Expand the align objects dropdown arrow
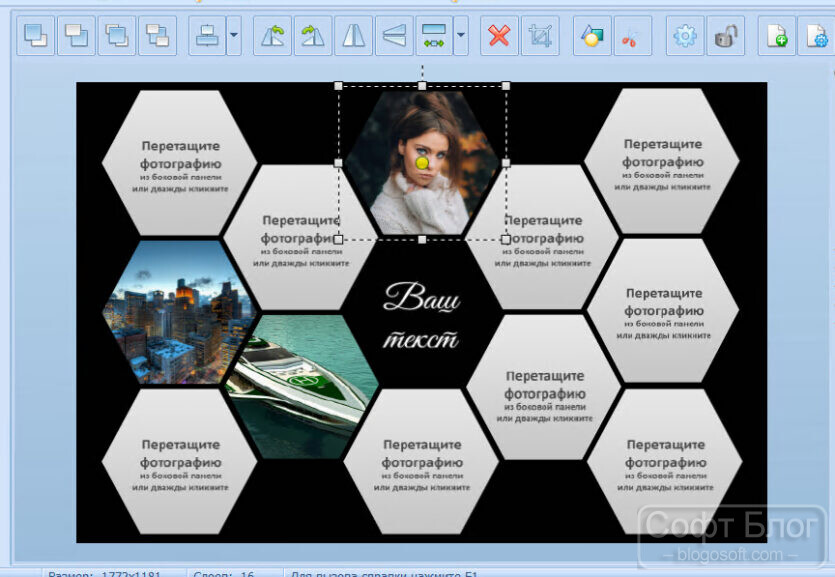 coord(234,36)
